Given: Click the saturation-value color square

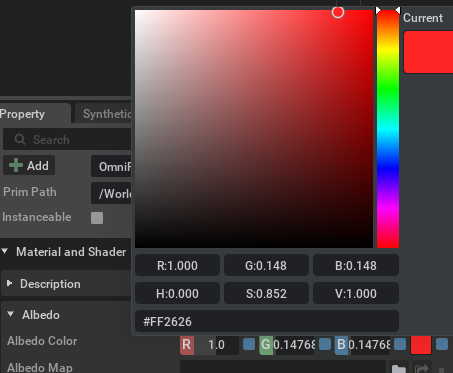Looking at the screenshot, I should (x=254, y=129).
